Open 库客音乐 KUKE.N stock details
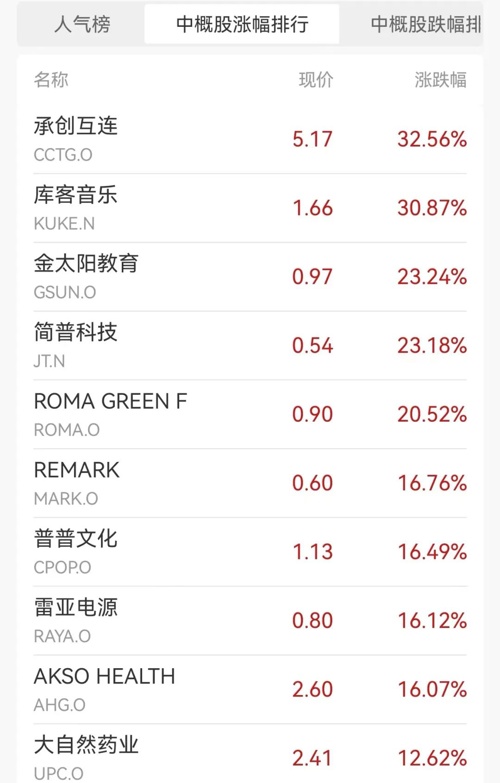 click(250, 208)
